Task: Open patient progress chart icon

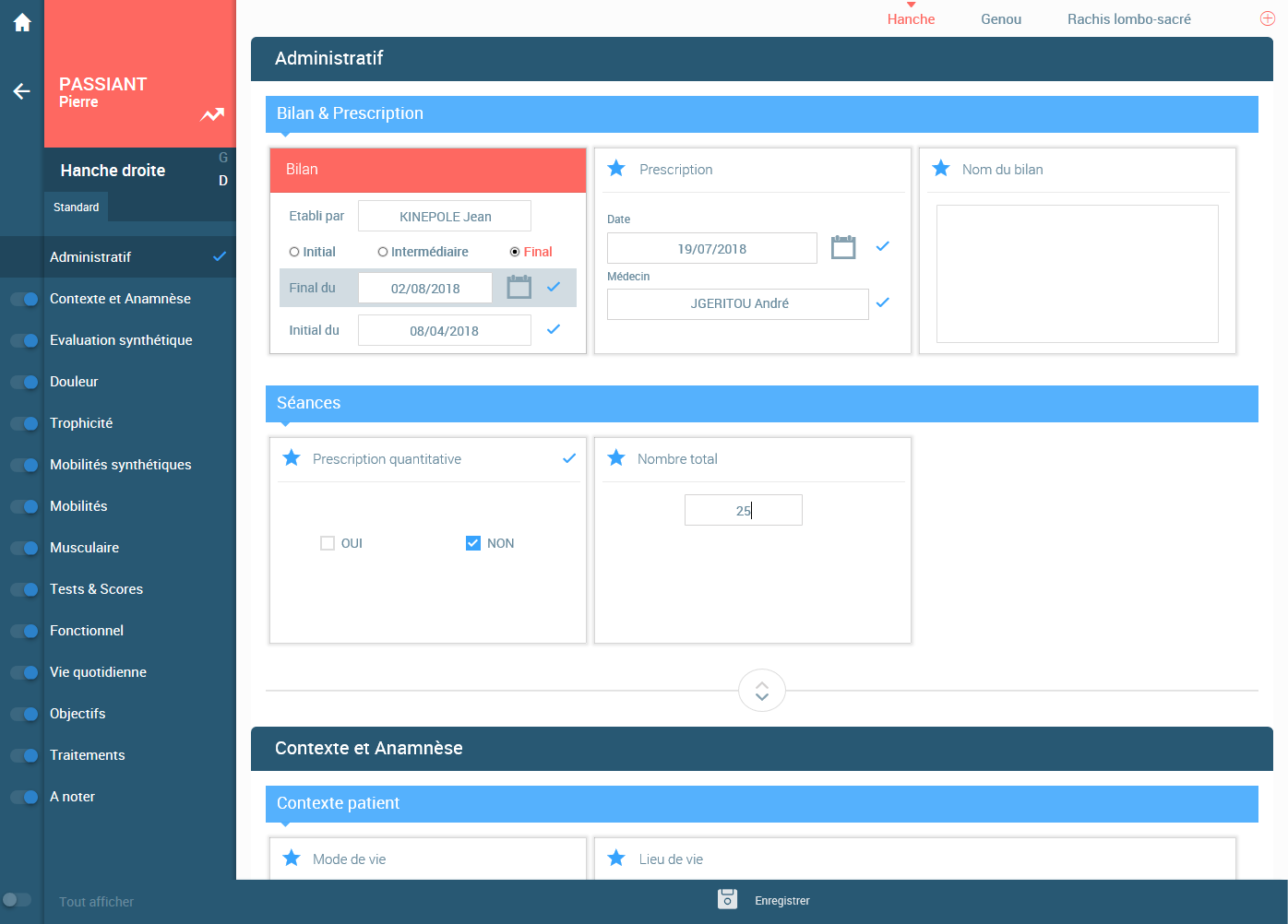Action: (213, 114)
